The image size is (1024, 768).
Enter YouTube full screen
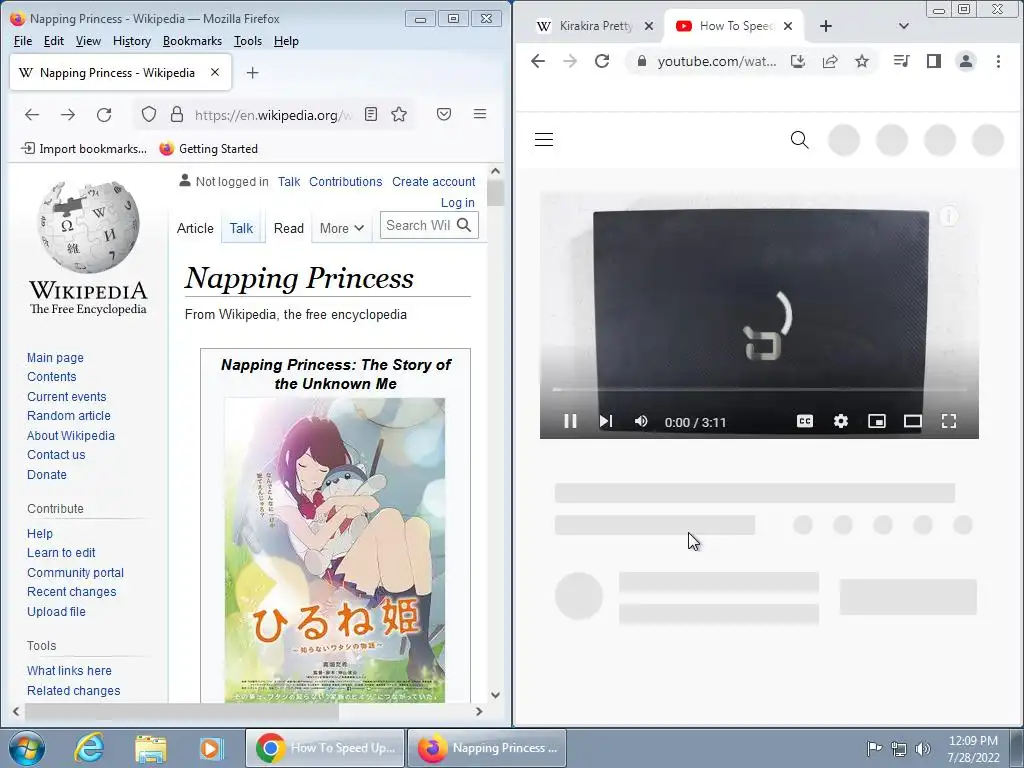949,421
